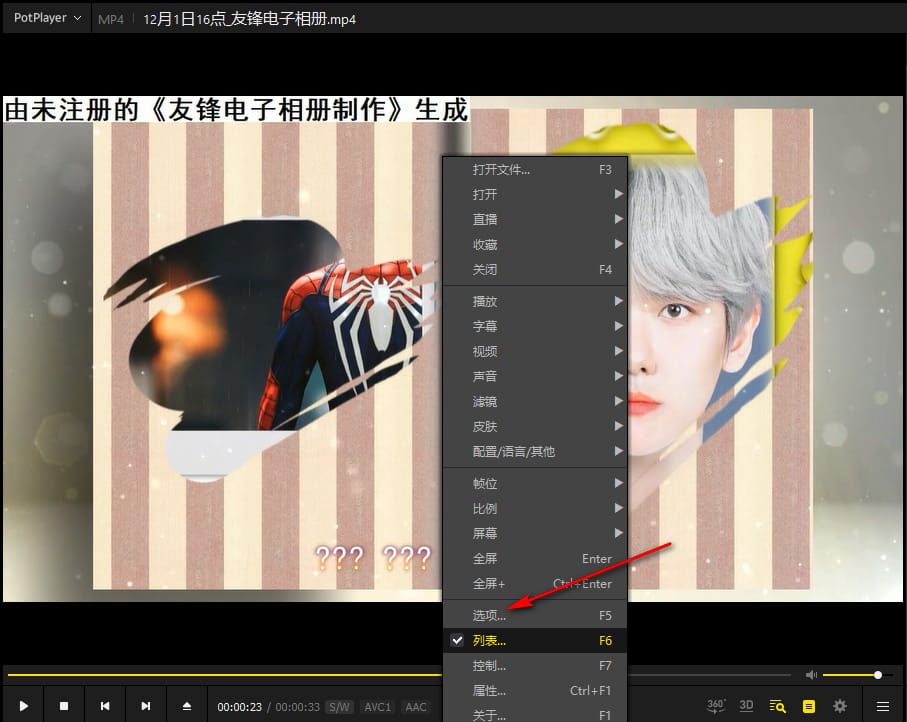907x722 pixels.
Task: Expand the 声音 submenu
Action: [535, 376]
